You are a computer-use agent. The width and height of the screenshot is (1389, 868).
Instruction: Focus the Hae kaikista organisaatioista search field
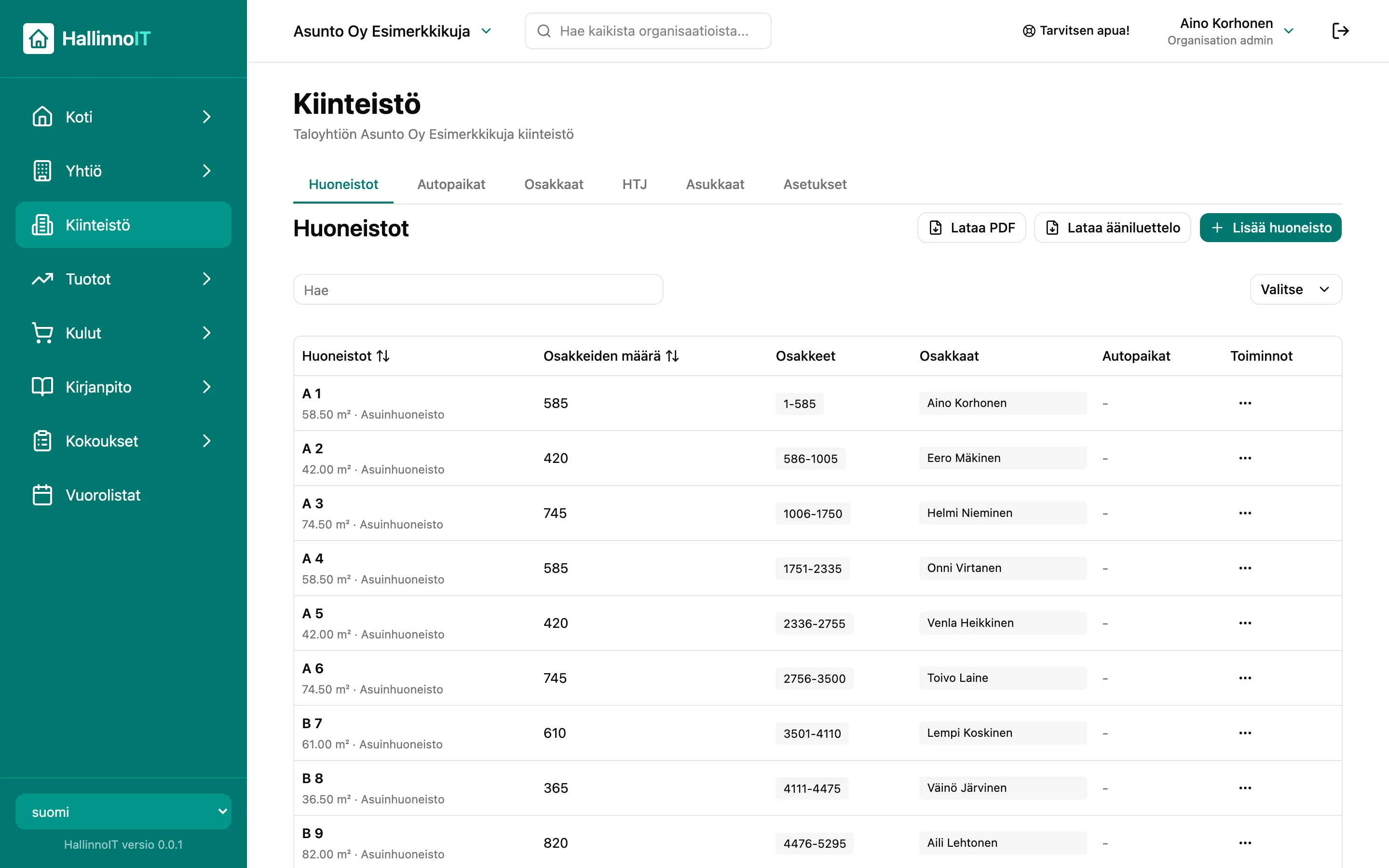point(647,31)
